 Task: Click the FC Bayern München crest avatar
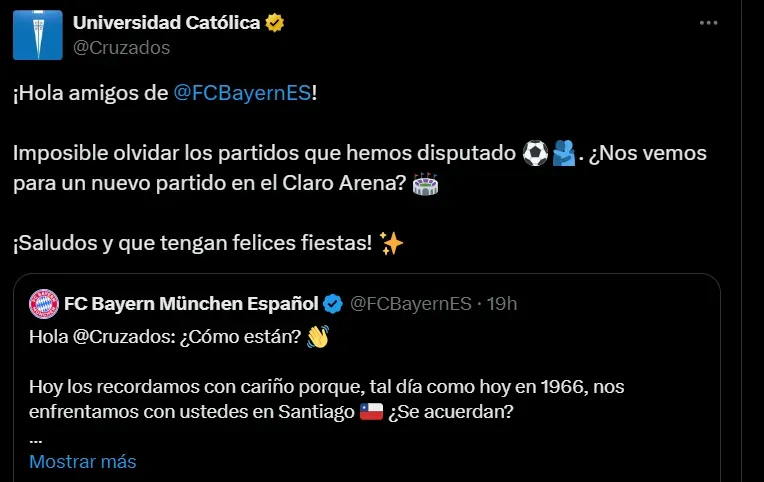[44, 304]
